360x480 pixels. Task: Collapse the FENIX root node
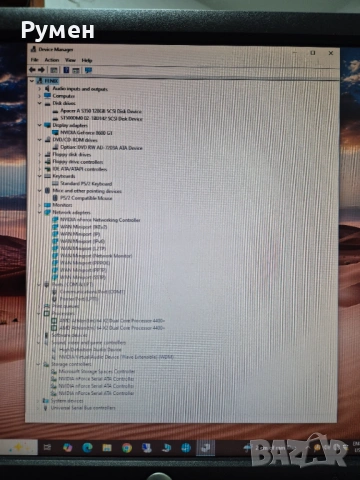coord(32,81)
